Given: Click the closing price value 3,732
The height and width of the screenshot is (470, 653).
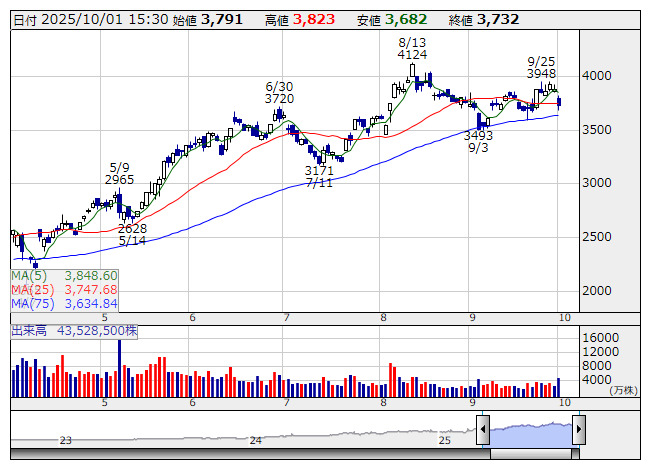Looking at the screenshot, I should 498,20.
